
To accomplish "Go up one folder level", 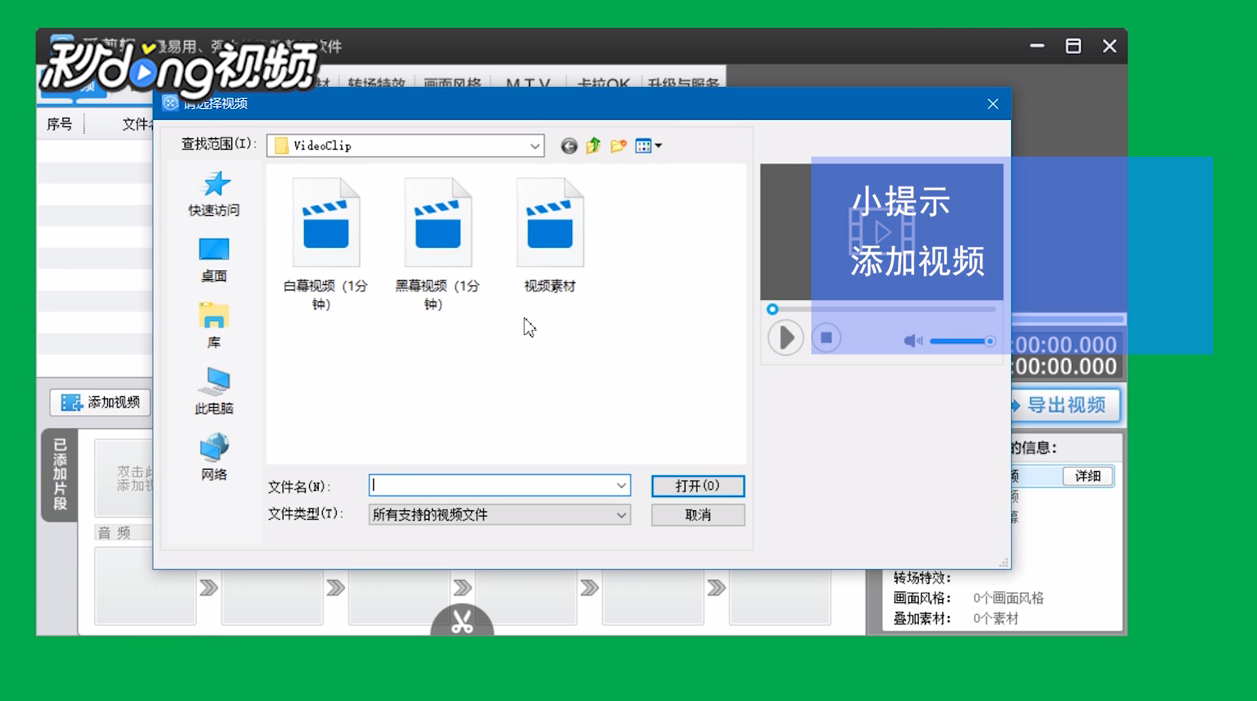I will point(594,146).
